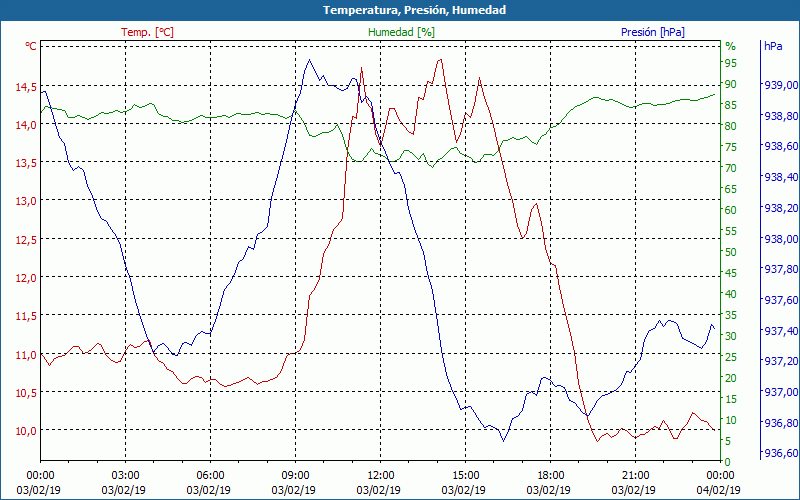Click the green '%' axis unit label
The width and height of the screenshot is (800, 500).
click(731, 46)
